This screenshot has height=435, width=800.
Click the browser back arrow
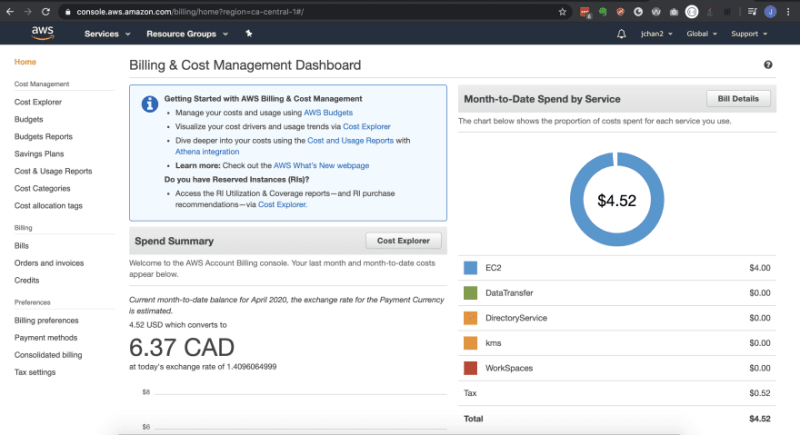click(10, 12)
